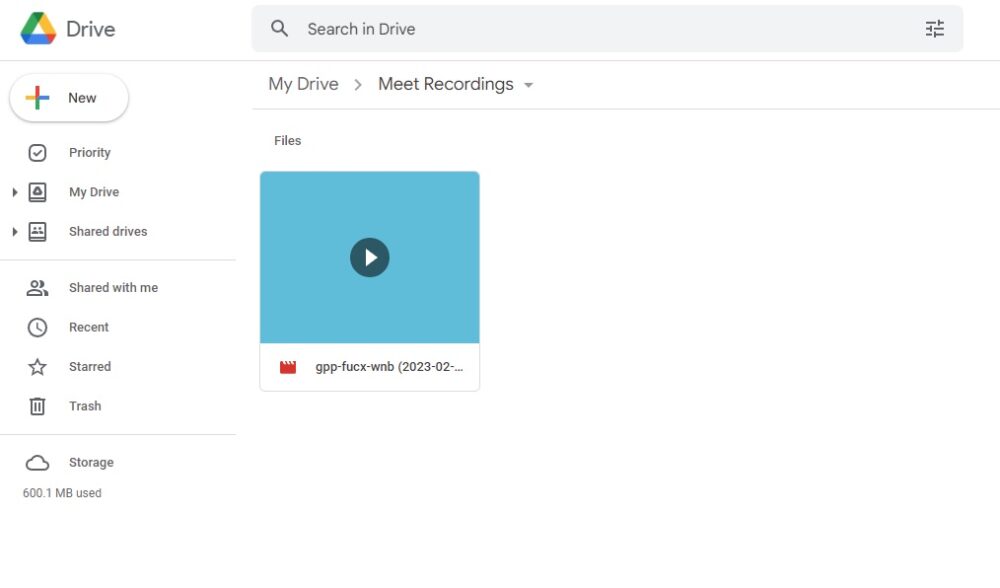Screen dimensions: 1000x588
Task: Open search options with the filters icon
Action: (935, 29)
